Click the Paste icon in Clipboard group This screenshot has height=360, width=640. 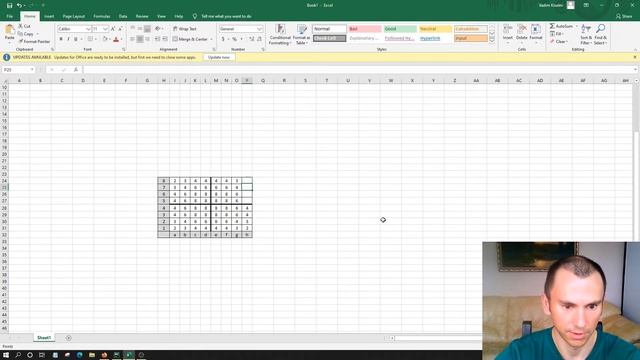(x=9, y=29)
